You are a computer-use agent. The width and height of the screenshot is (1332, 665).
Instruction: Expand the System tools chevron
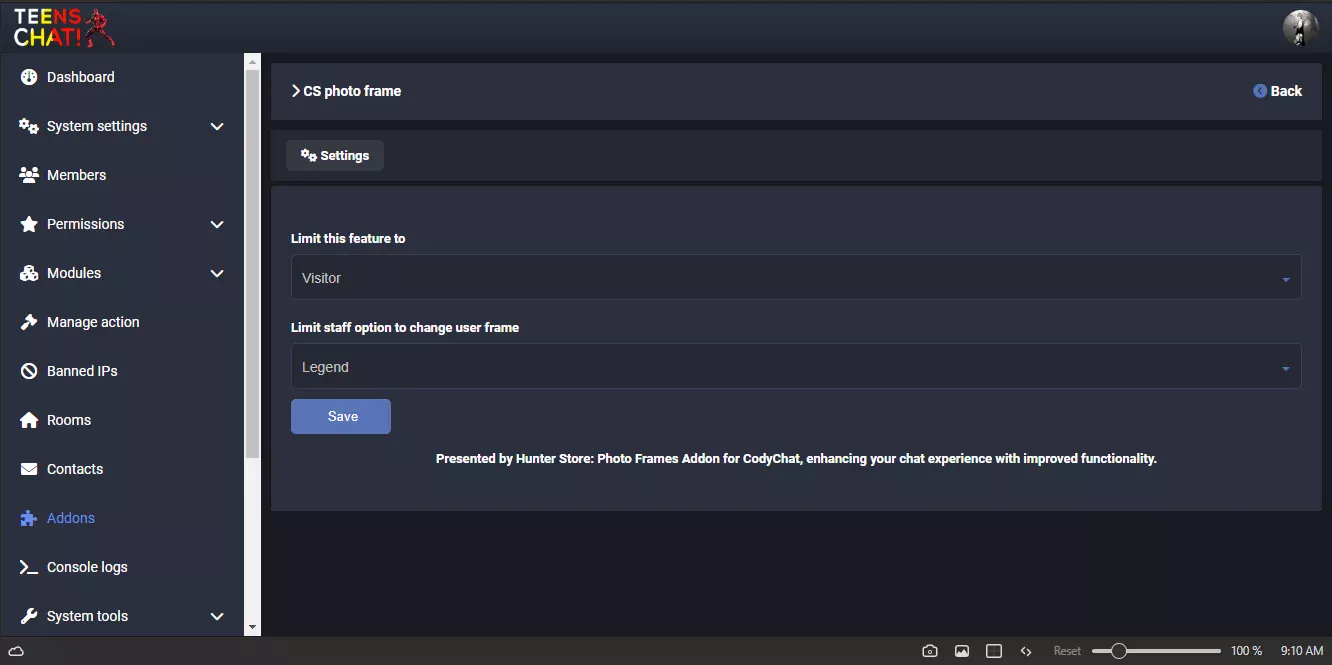point(217,616)
